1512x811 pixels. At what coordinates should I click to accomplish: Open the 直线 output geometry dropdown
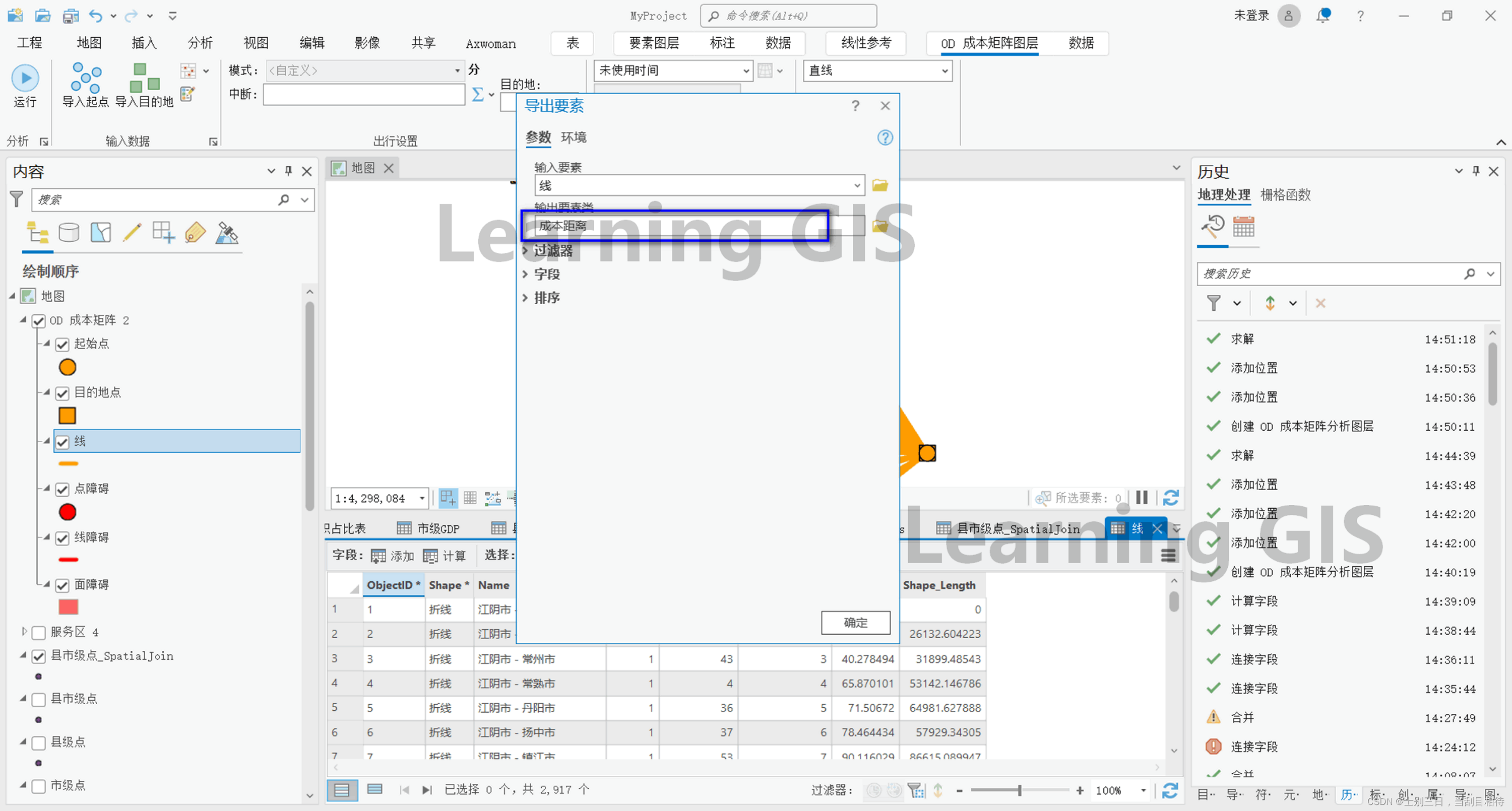pyautogui.click(x=944, y=71)
